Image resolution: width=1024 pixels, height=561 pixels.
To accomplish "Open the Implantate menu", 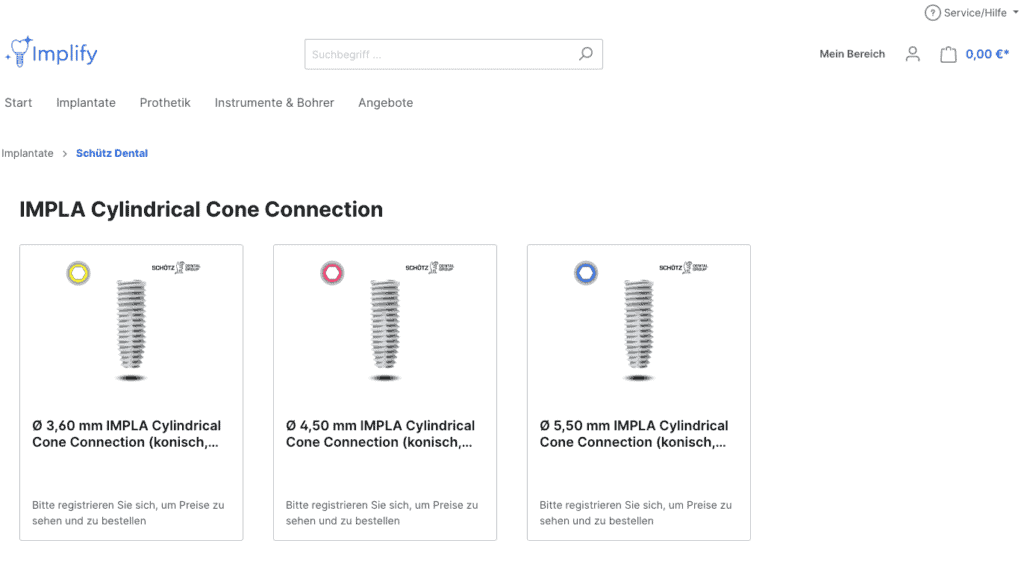I will [86, 103].
